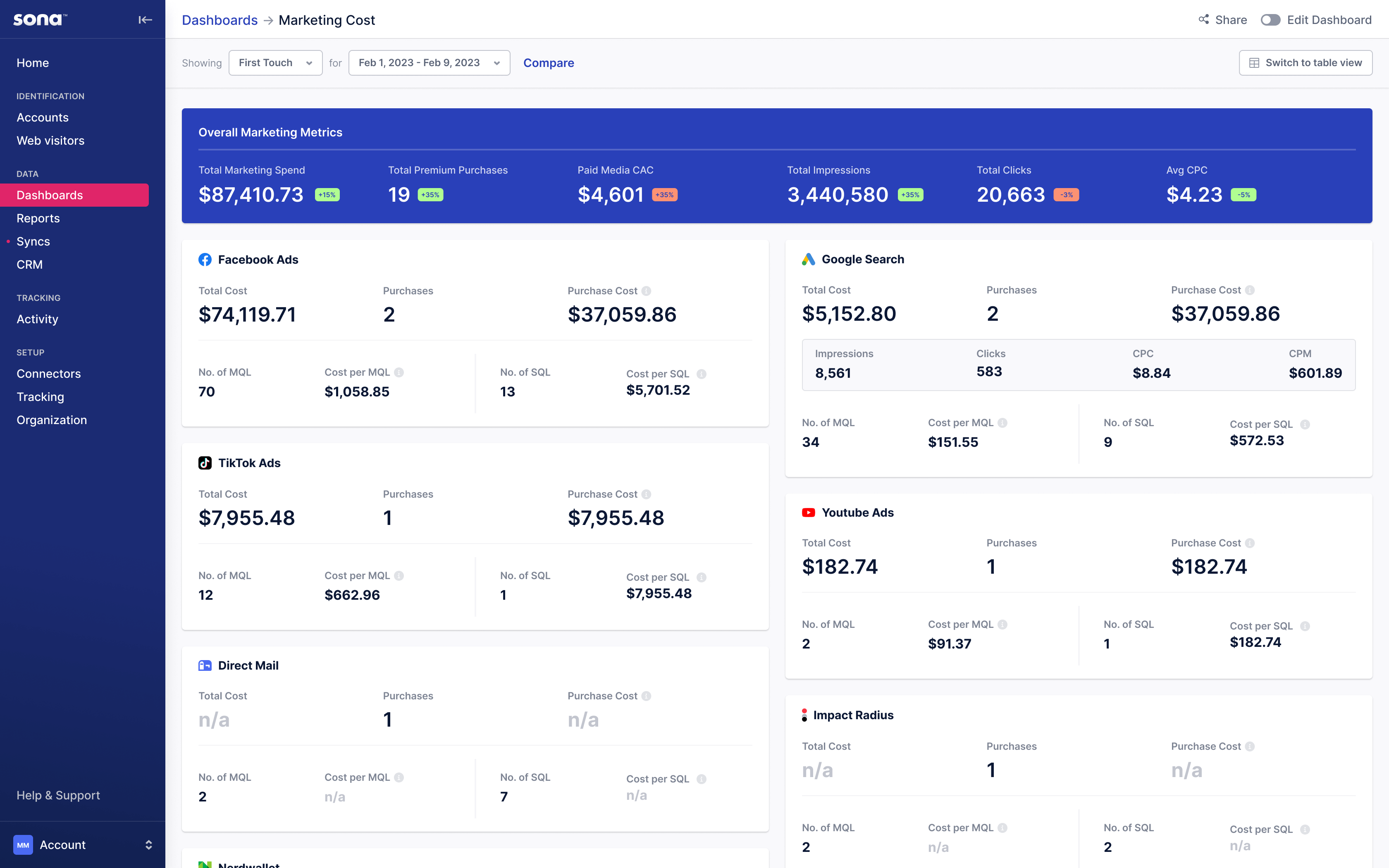
Task: Click the Impact Radius icon
Action: click(x=804, y=715)
